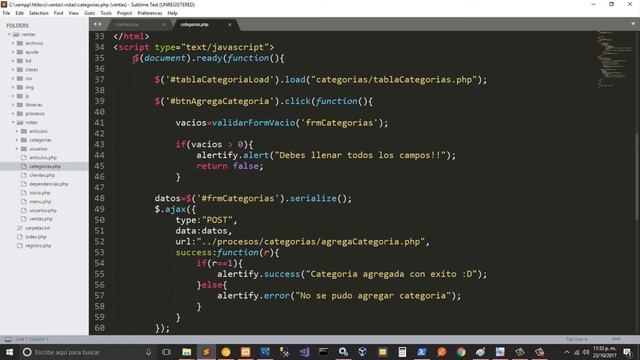Viewport: 640px width, 360px height.
Task: Open the Selection menu
Action: click(38, 13)
